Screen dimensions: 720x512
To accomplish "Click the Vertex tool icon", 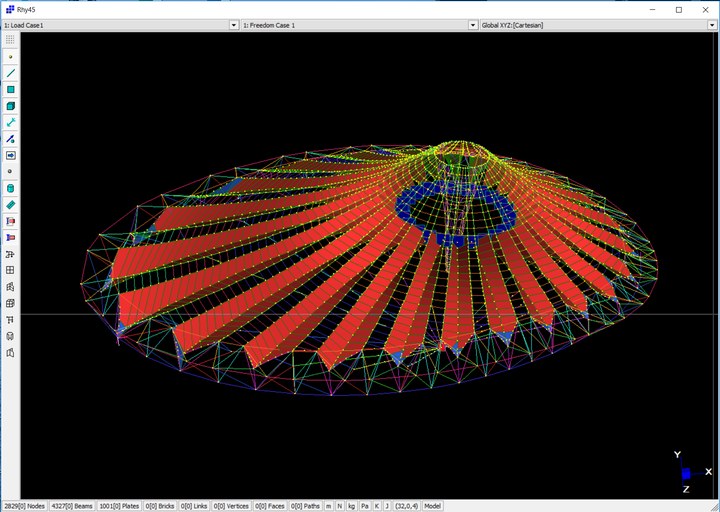I will click(10, 171).
